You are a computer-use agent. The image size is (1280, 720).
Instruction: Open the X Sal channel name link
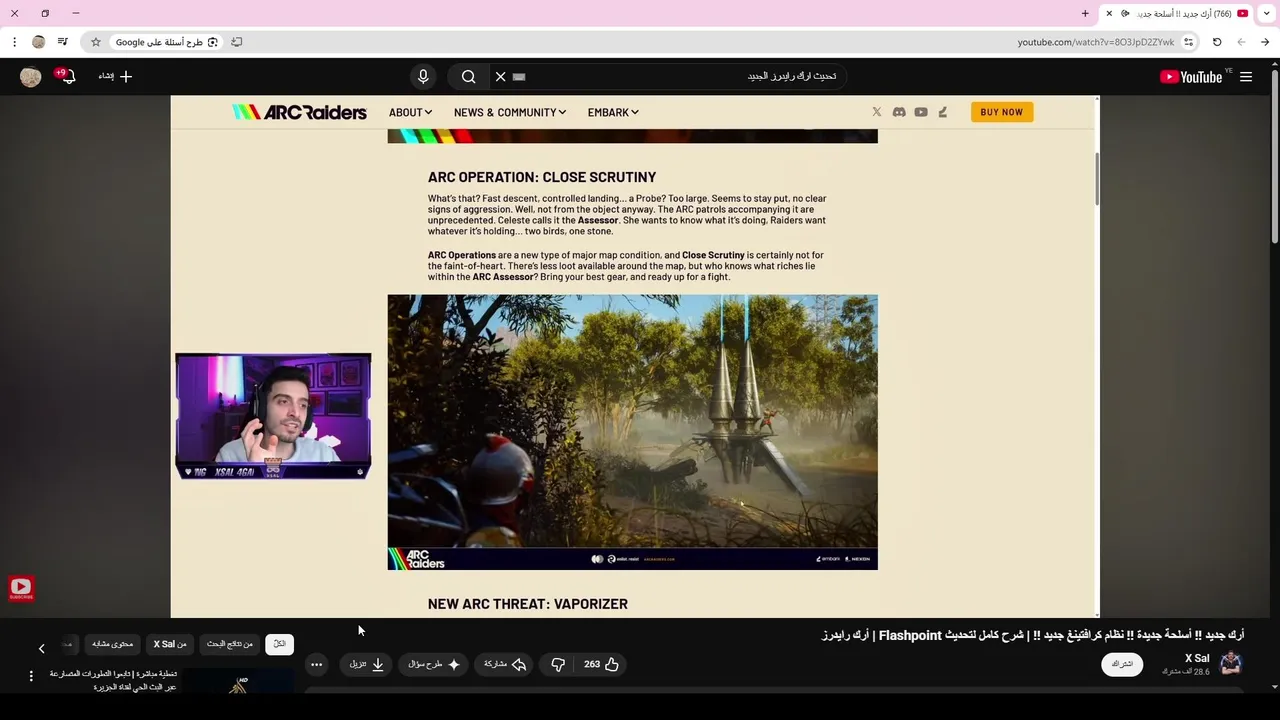[1197, 658]
